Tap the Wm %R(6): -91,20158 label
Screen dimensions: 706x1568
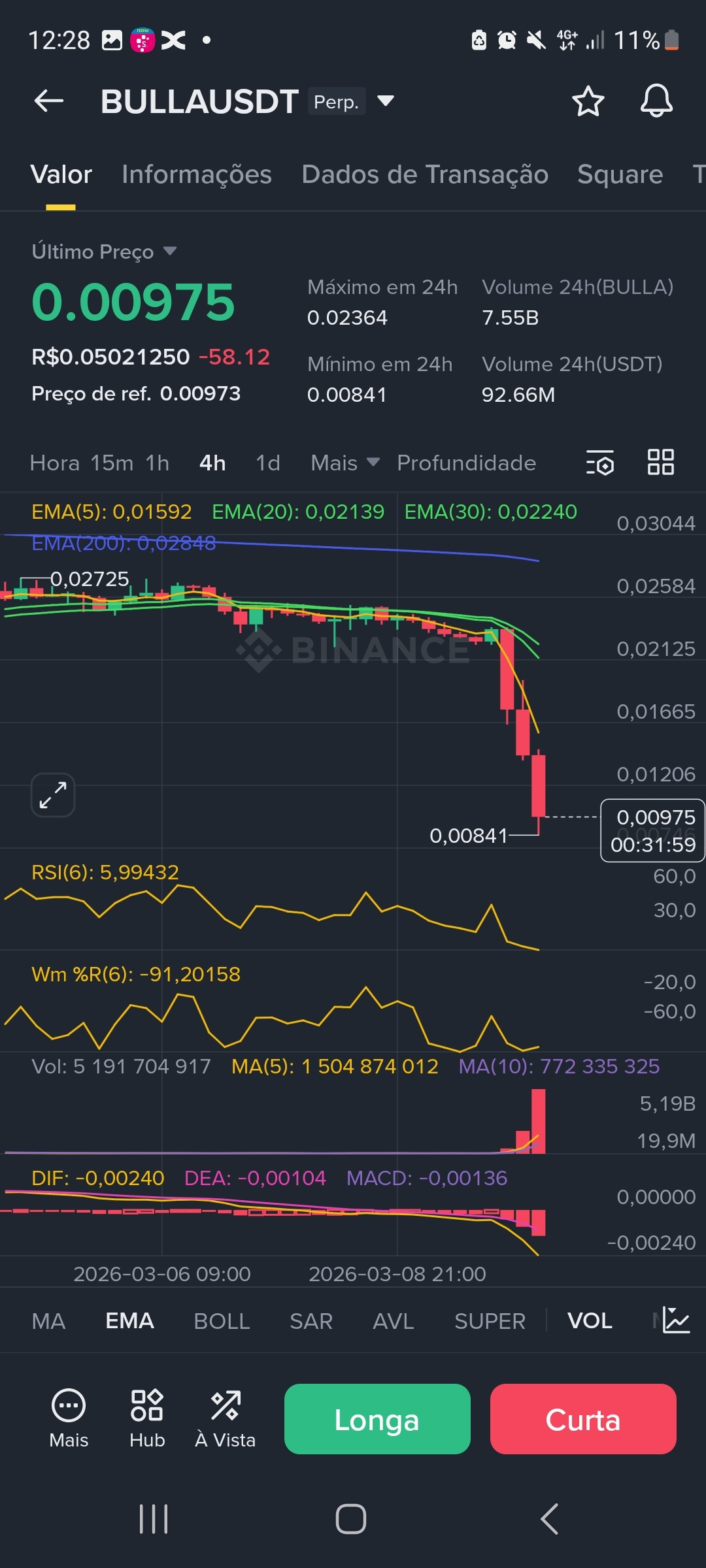[136, 974]
